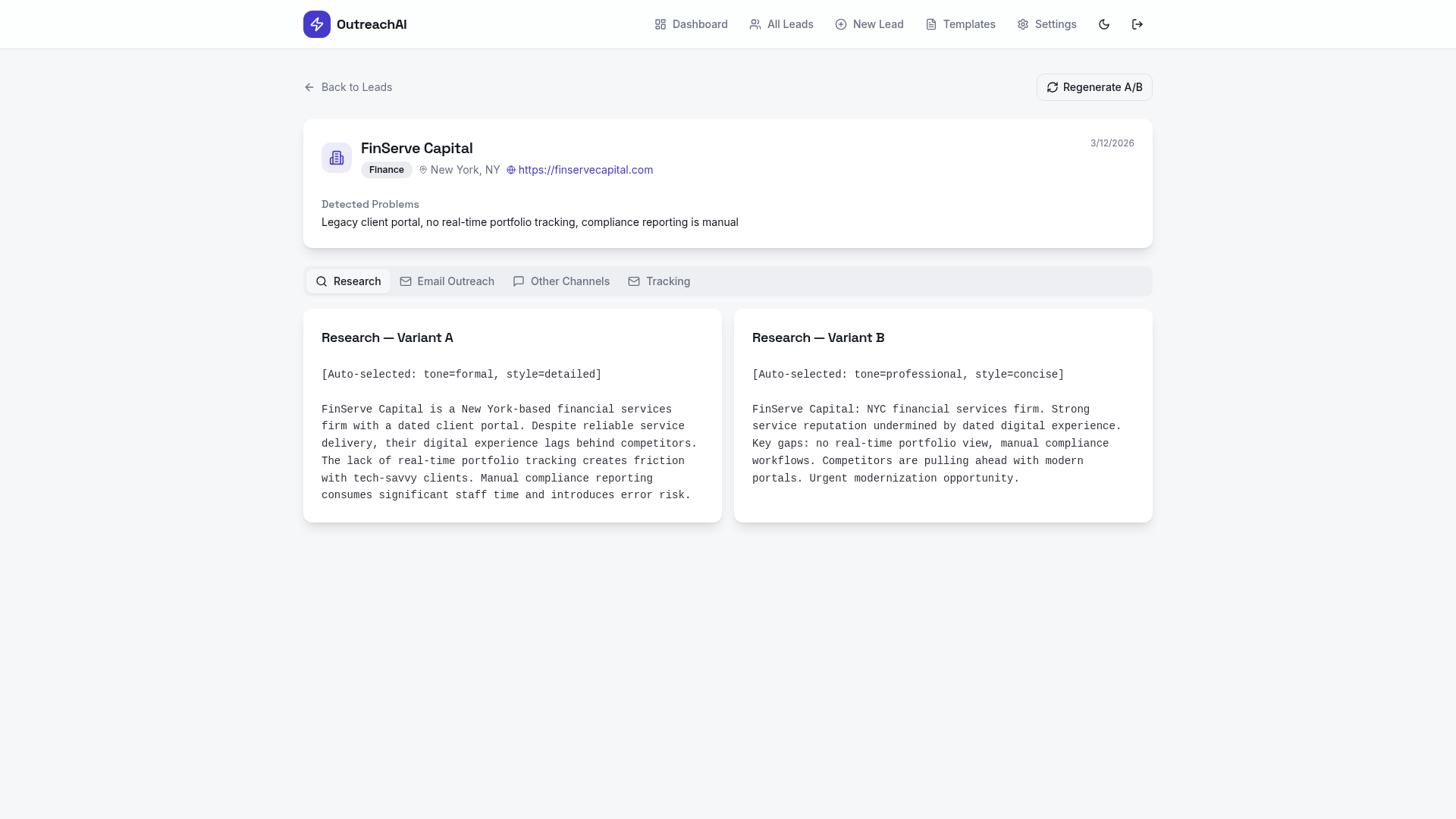Click the Regenerate A/B button

pyautogui.click(x=1094, y=87)
